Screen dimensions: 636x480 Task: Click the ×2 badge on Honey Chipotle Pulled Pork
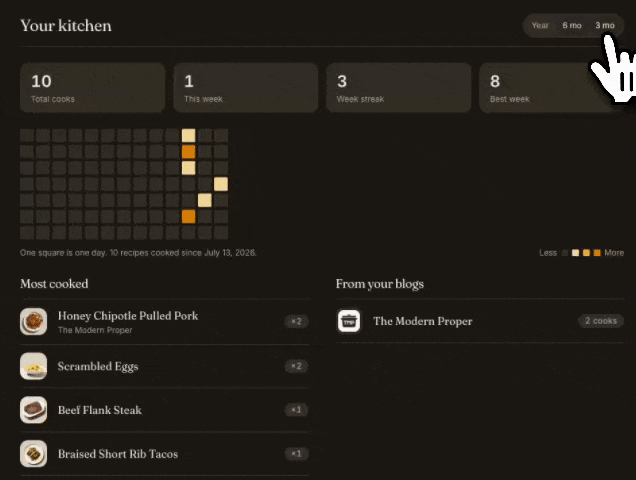tap(296, 321)
